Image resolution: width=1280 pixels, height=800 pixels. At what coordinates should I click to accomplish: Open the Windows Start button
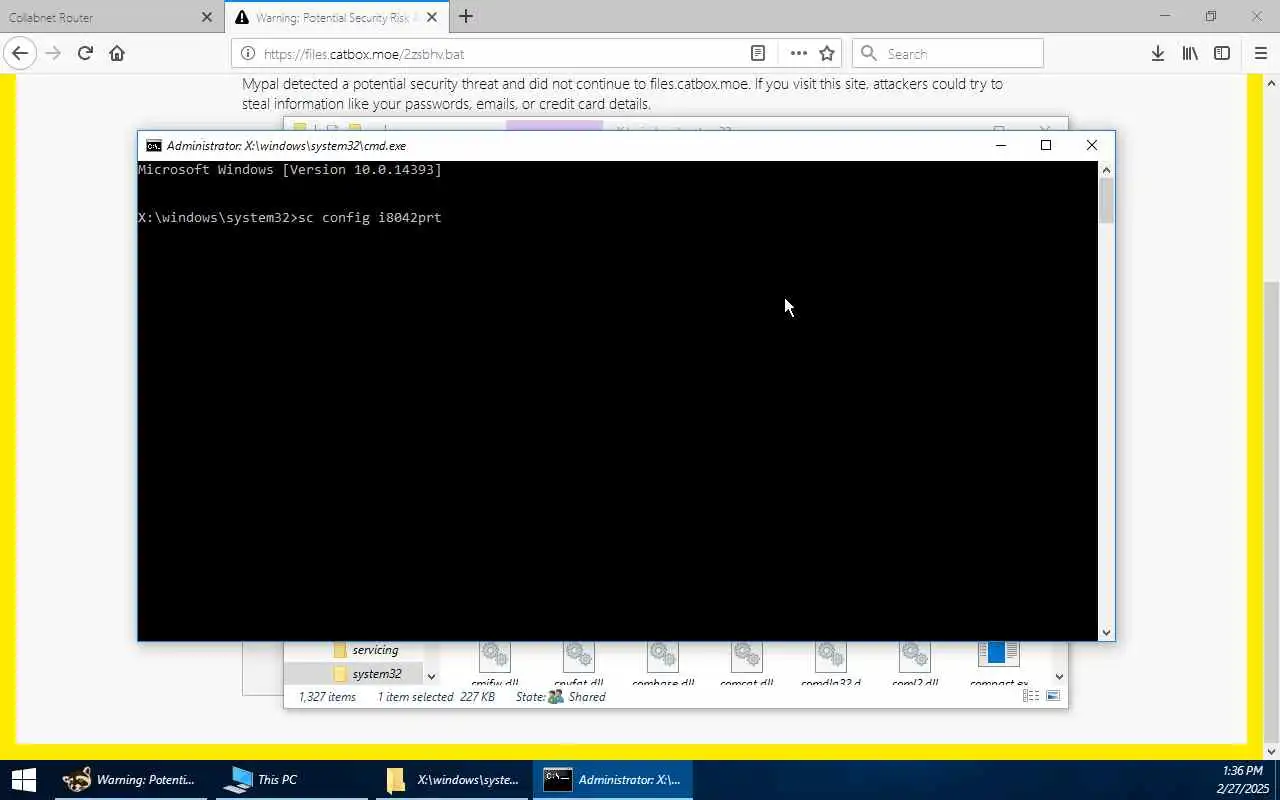coord(22,780)
